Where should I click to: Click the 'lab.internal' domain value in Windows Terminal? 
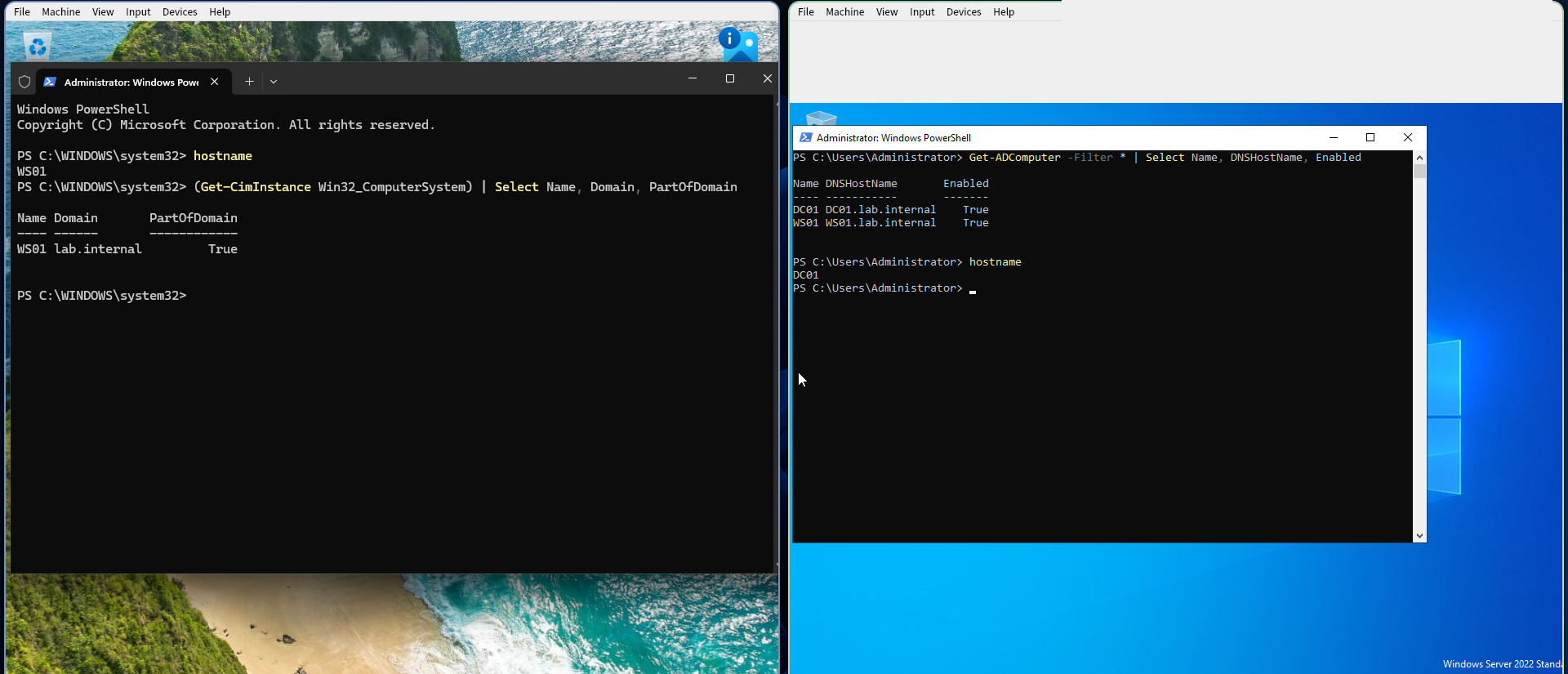click(x=98, y=249)
